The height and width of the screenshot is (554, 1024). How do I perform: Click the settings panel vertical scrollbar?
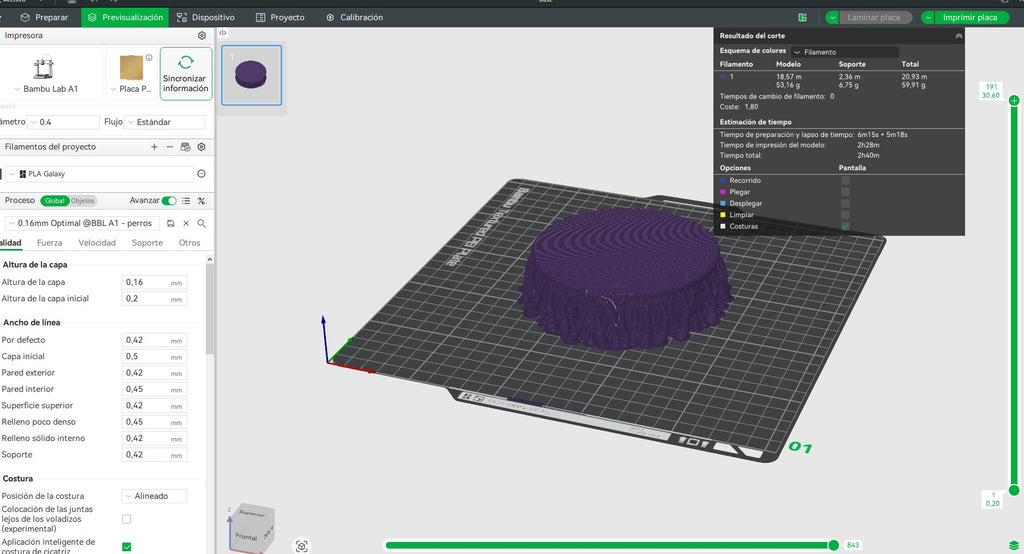tap(210, 307)
